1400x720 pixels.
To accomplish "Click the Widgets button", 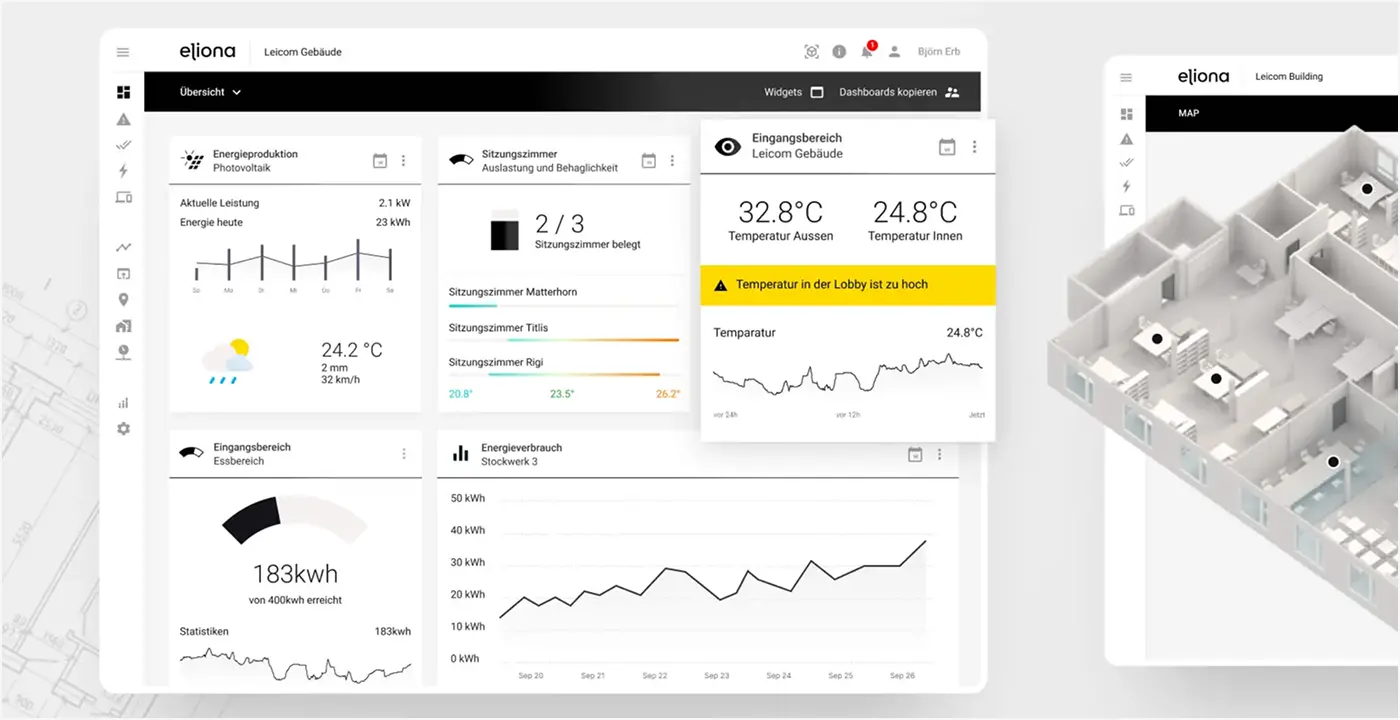I will coord(793,92).
